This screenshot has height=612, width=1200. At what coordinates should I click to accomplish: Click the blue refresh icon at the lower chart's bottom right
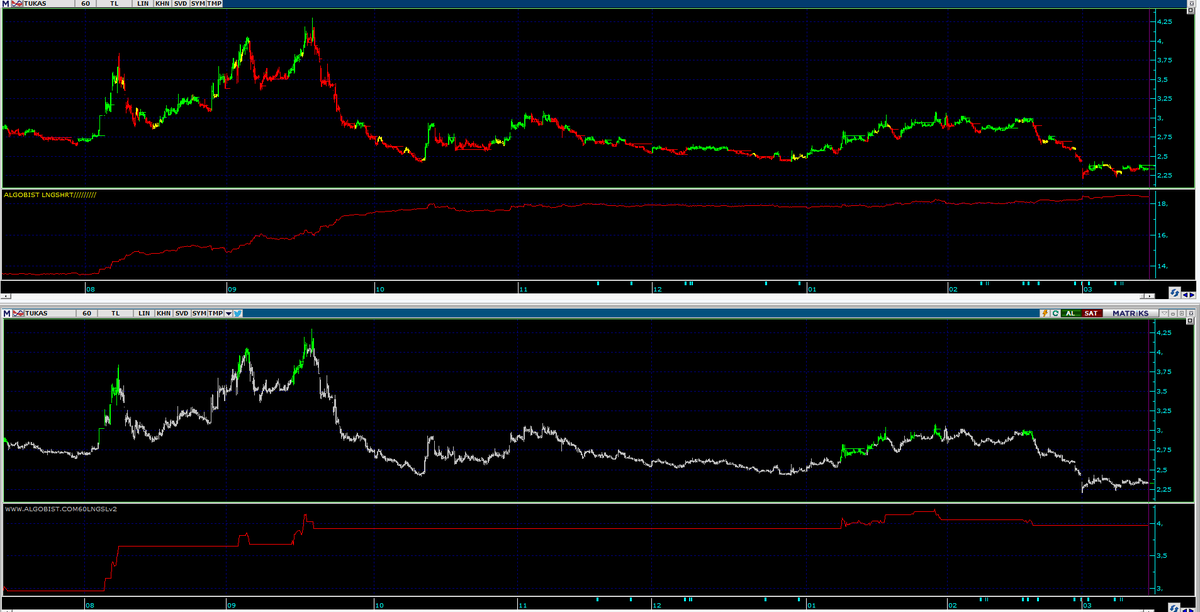point(1174,607)
